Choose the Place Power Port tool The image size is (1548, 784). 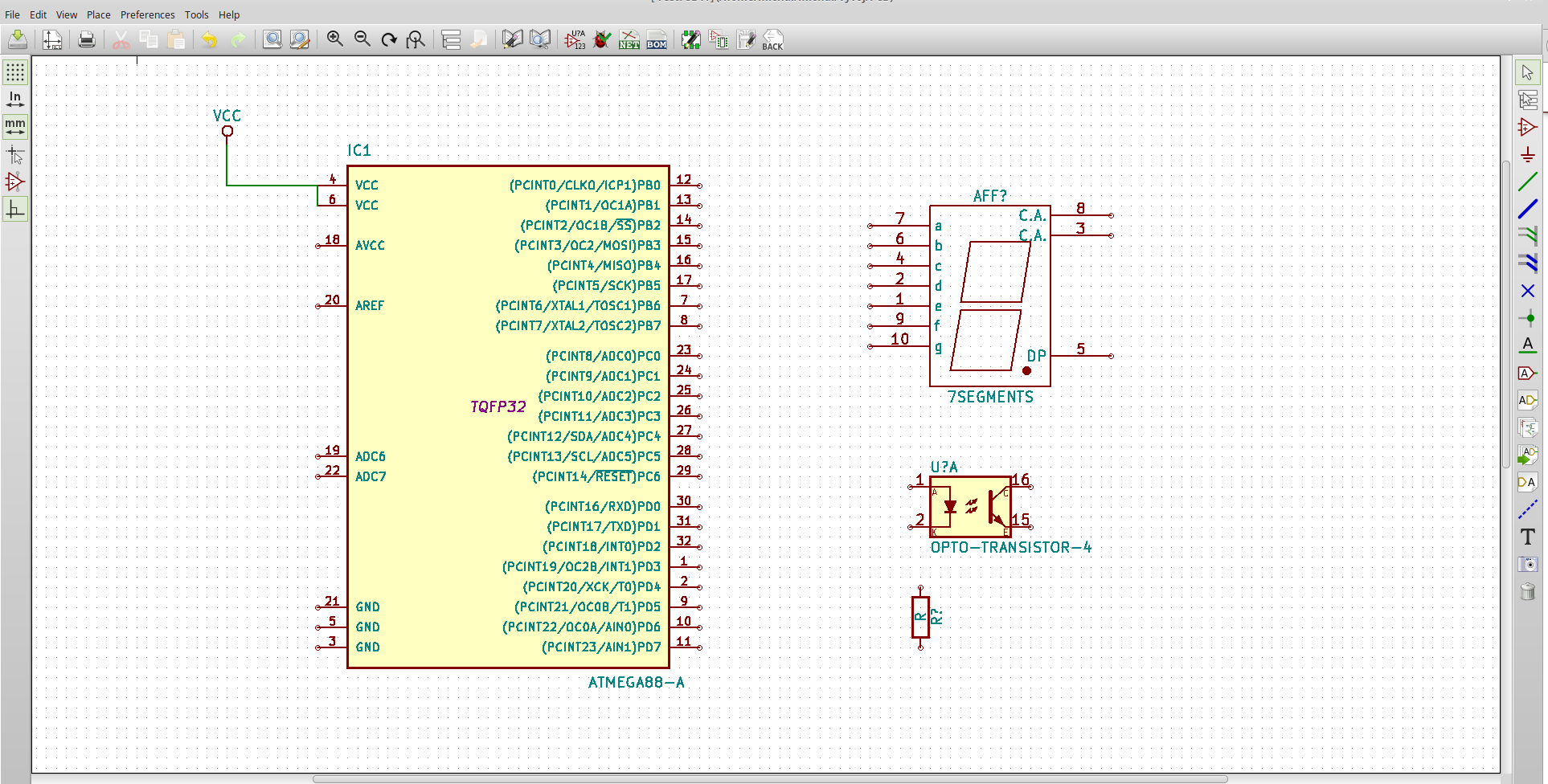pos(1527,155)
